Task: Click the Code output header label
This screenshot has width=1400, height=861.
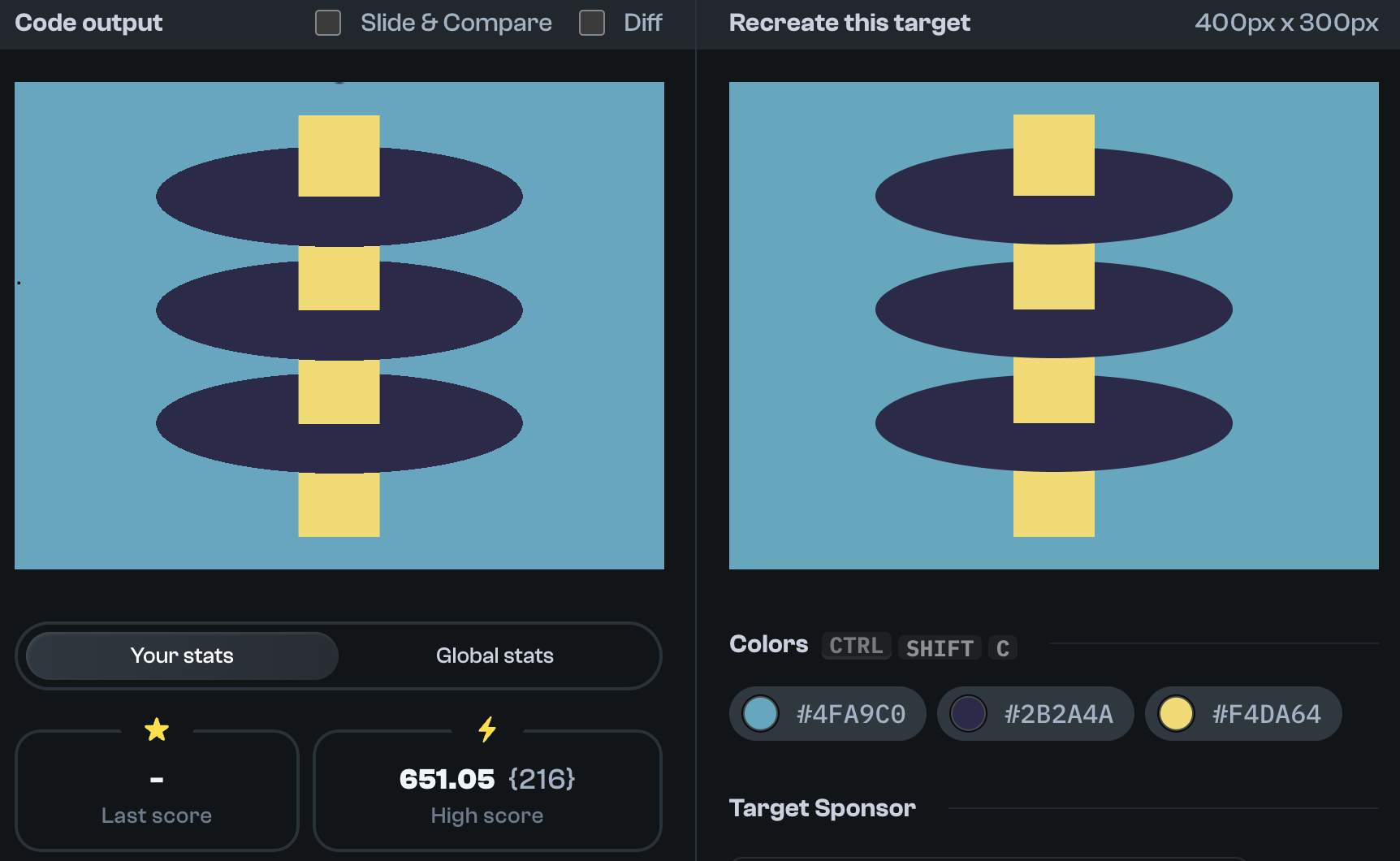Action: 89,23
